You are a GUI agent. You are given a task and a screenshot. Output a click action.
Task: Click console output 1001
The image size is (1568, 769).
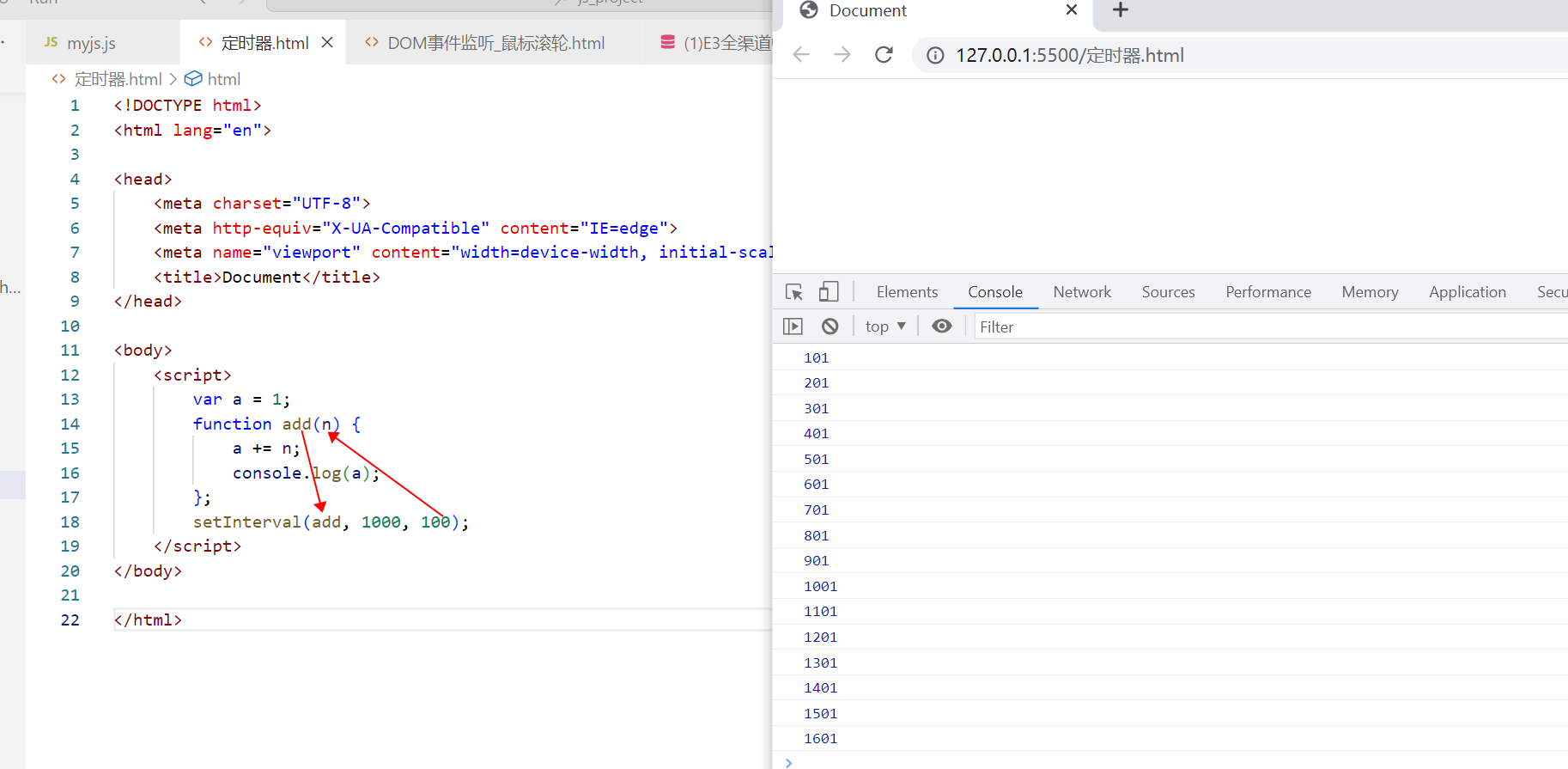(x=821, y=586)
